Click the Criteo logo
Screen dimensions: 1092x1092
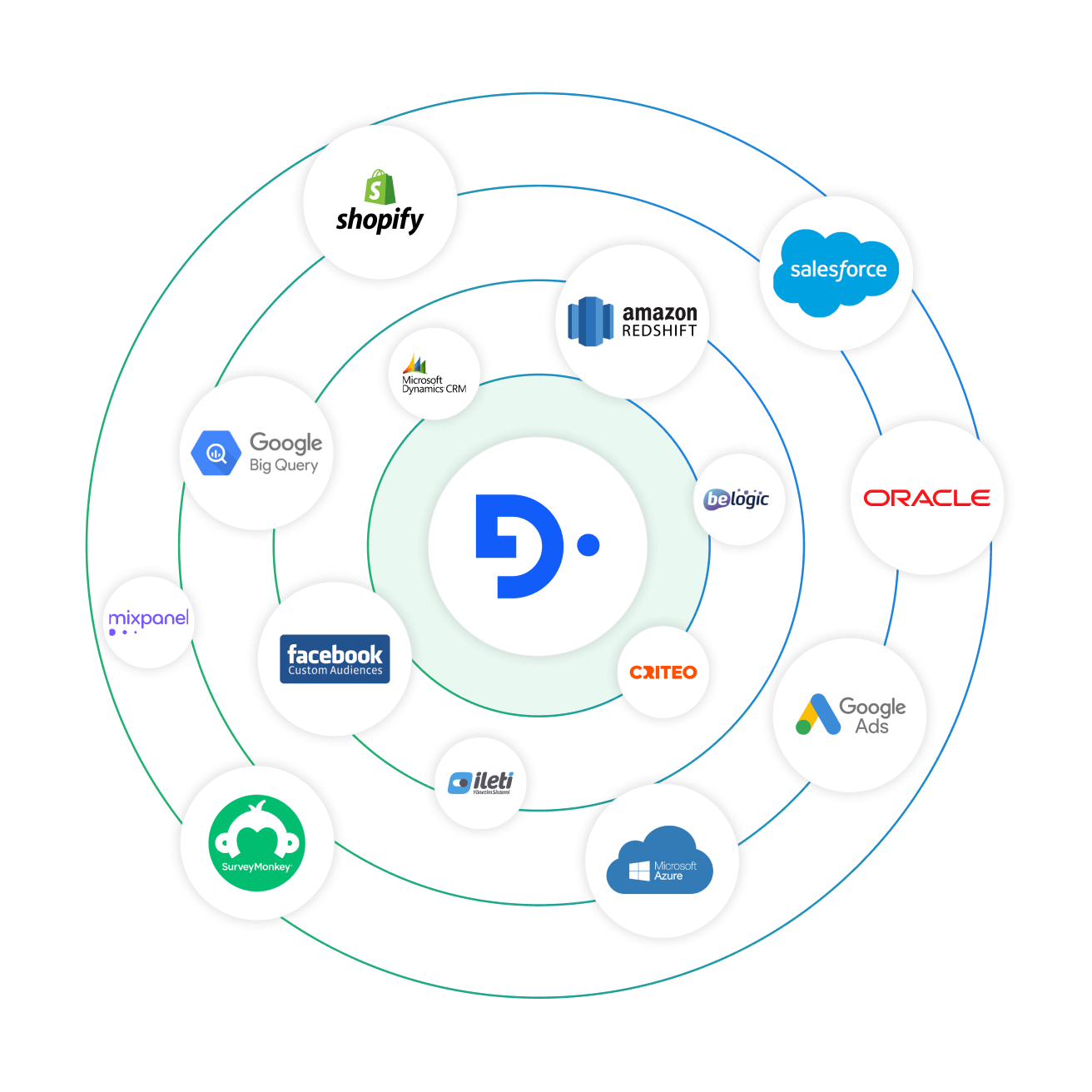[x=663, y=672]
